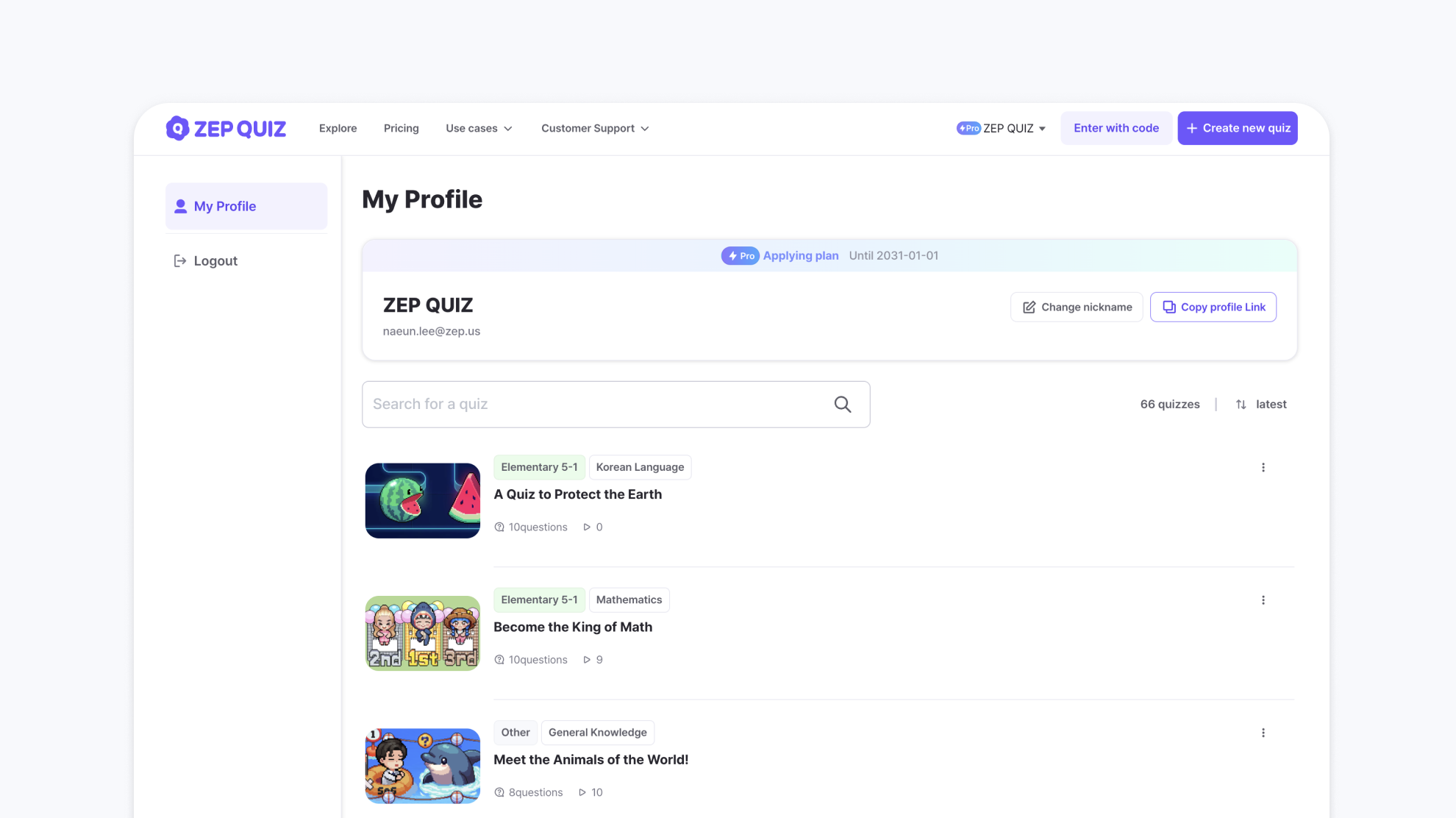Expand the Use cases dropdown

pyautogui.click(x=479, y=128)
